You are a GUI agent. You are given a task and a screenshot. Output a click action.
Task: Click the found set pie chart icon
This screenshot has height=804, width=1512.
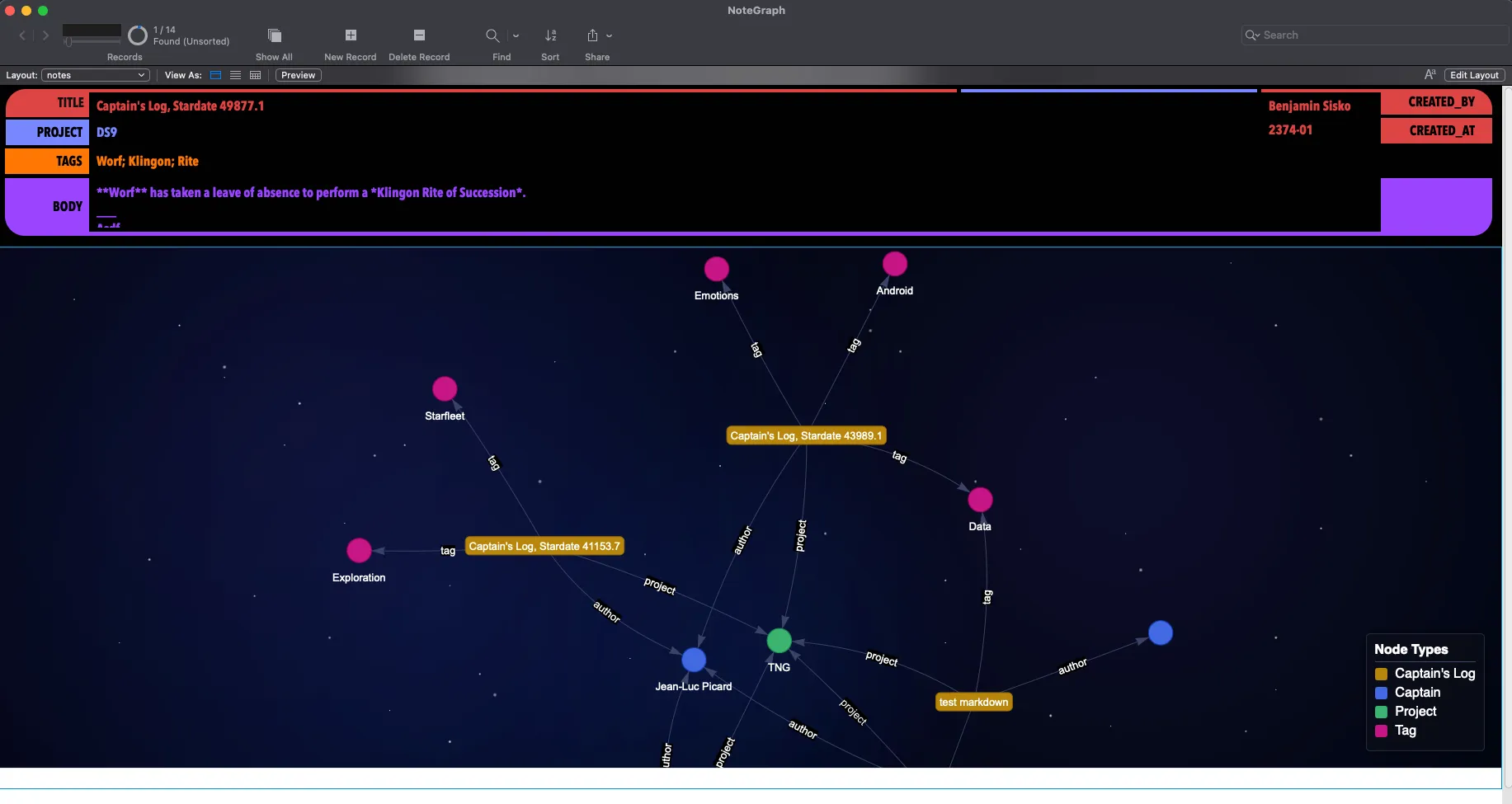138,35
